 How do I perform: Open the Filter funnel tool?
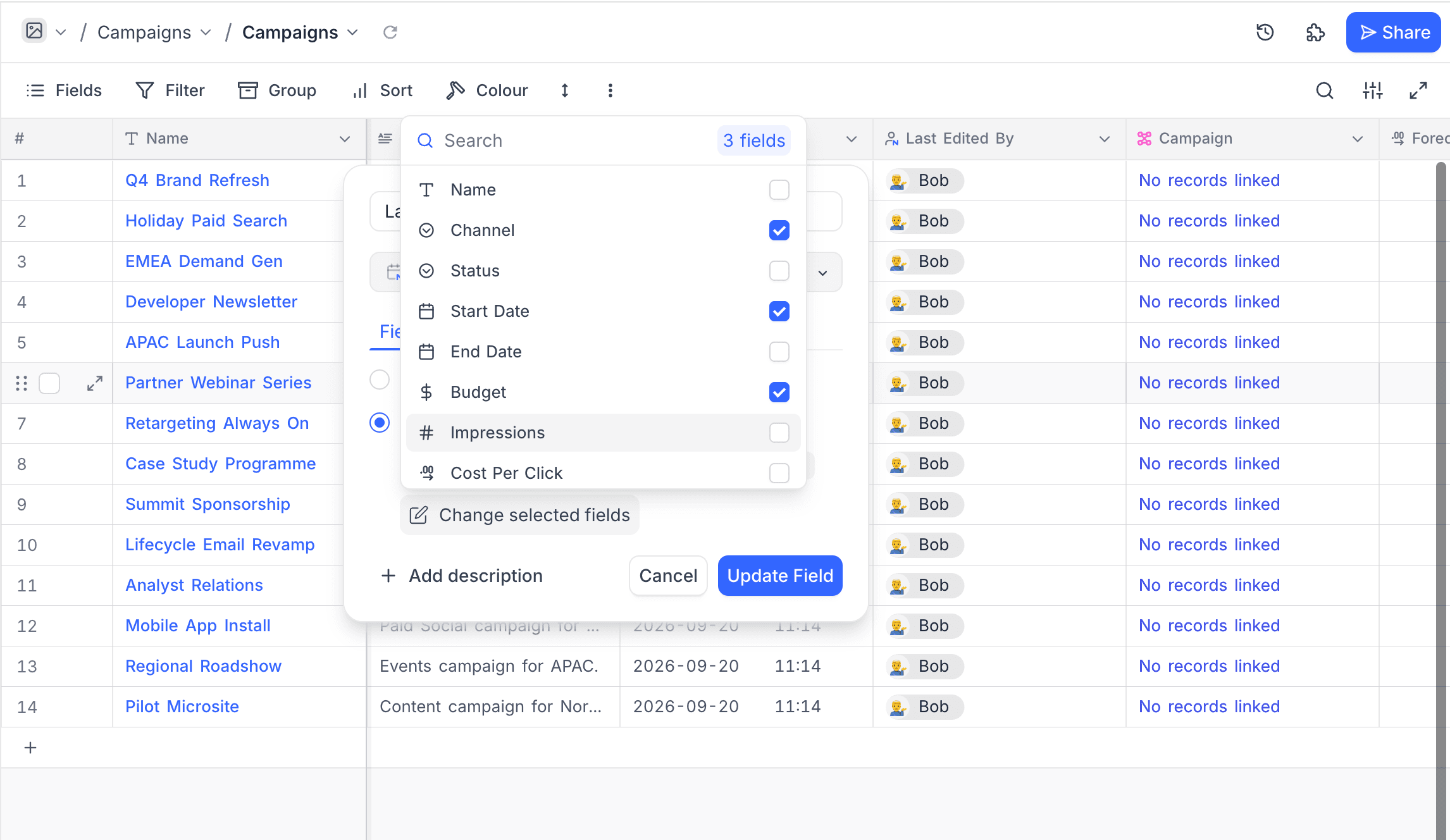170,90
